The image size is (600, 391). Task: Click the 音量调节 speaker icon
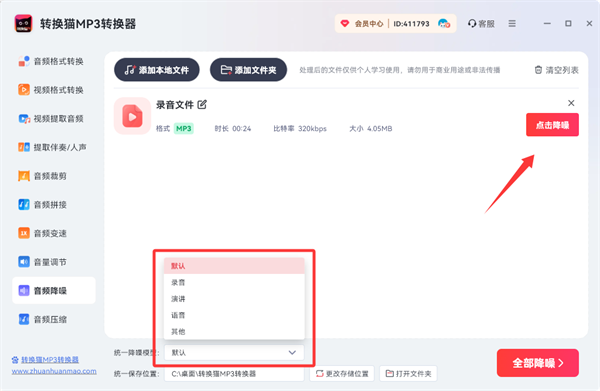pos(24,262)
